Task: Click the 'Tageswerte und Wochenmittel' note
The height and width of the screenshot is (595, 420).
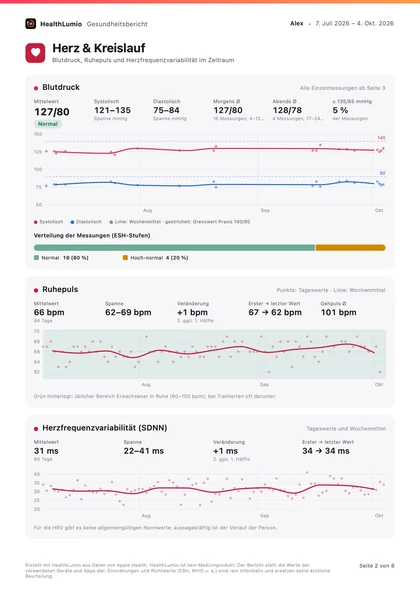Action: 346,429
